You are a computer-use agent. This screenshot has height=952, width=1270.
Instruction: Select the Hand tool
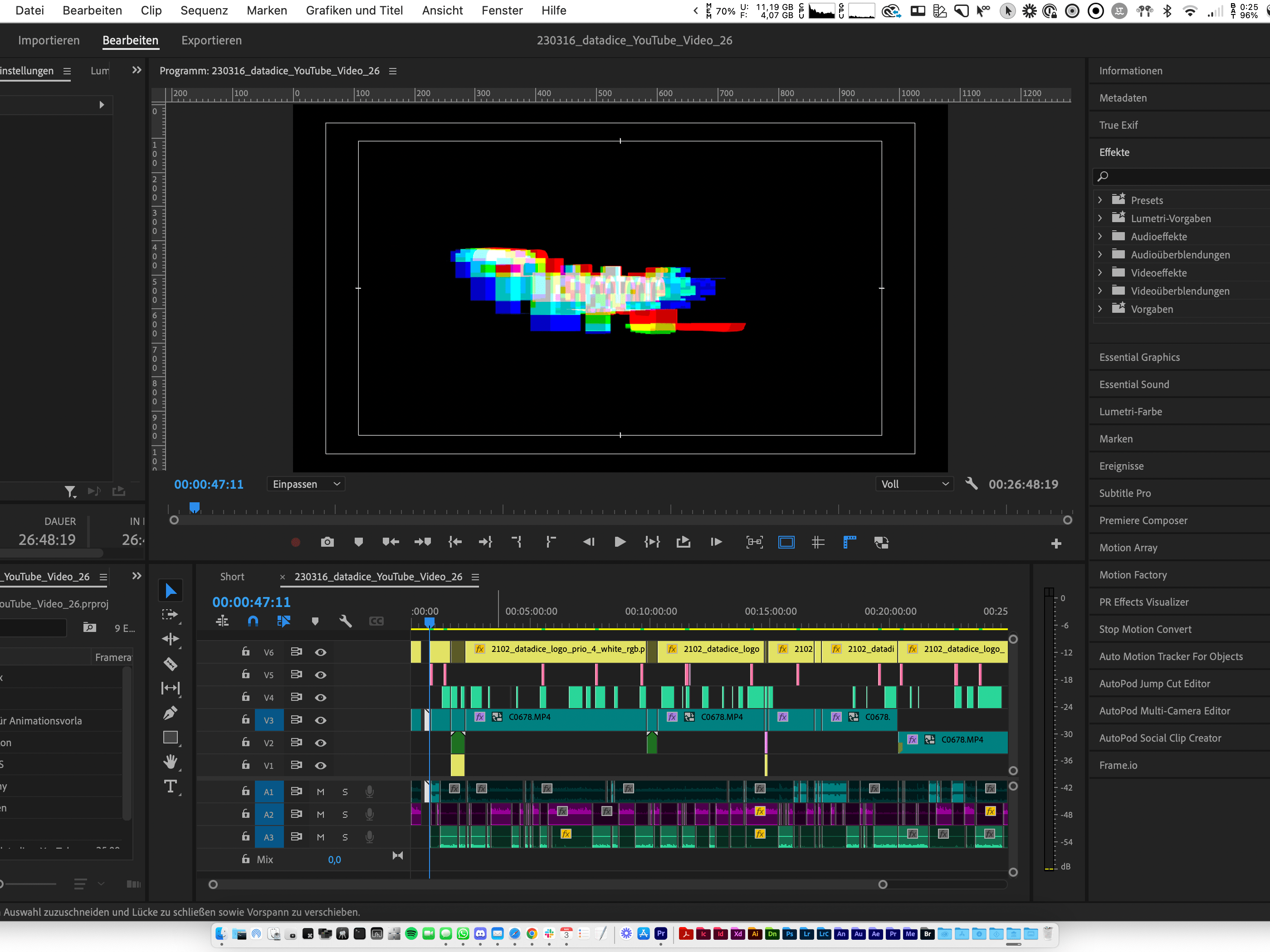(x=171, y=762)
